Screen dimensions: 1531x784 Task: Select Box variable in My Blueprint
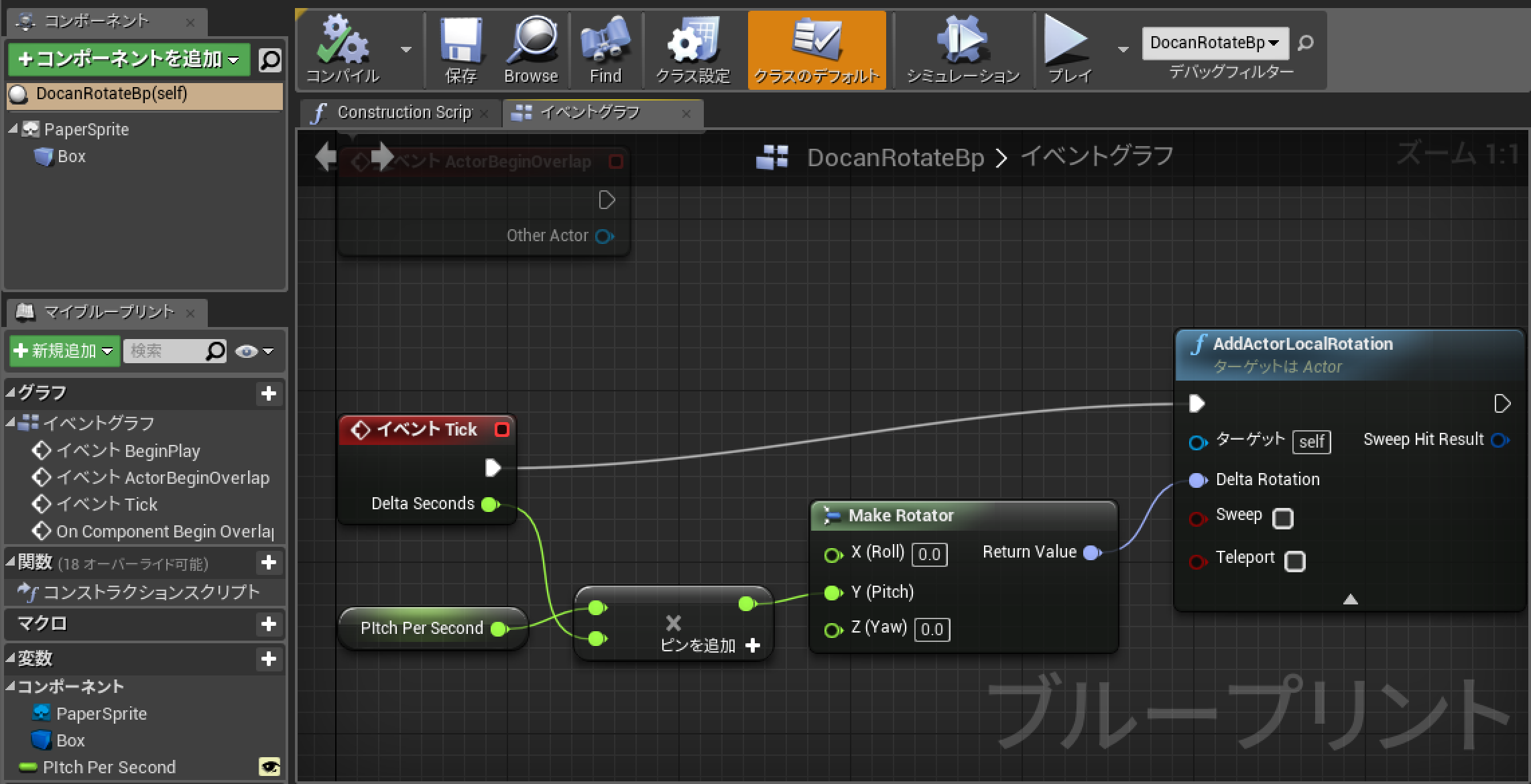58,740
